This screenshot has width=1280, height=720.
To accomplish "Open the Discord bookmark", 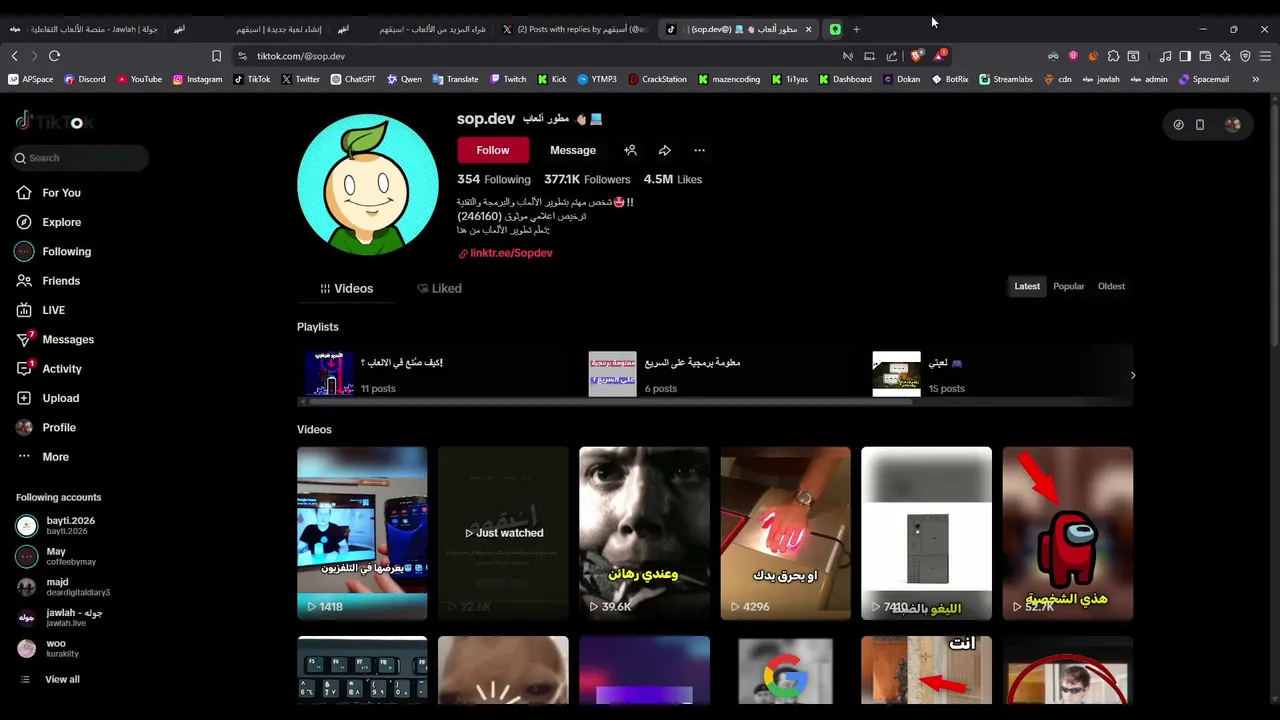I will pyautogui.click(x=85, y=79).
